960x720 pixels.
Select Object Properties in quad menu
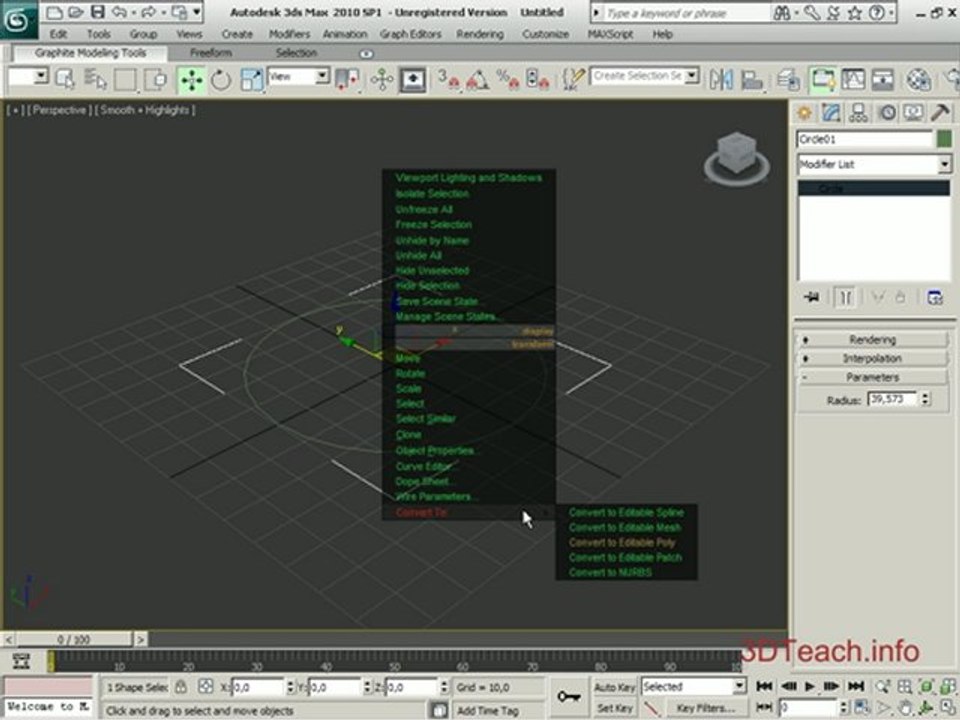coord(435,451)
